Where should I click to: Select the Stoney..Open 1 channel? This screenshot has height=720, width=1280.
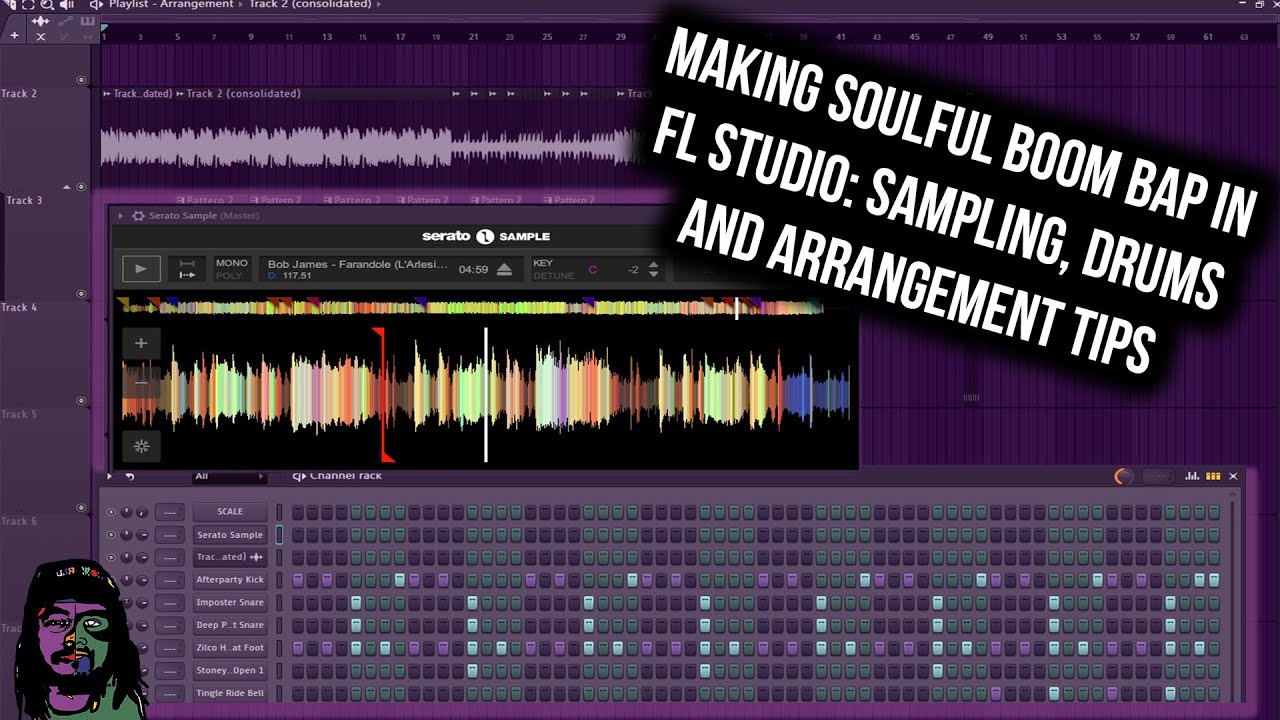(x=230, y=670)
